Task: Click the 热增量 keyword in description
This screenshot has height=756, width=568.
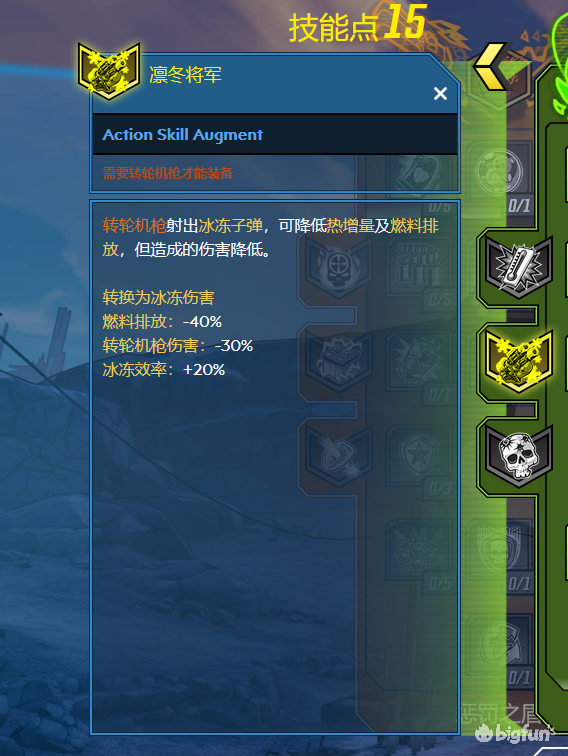Action: [351, 226]
